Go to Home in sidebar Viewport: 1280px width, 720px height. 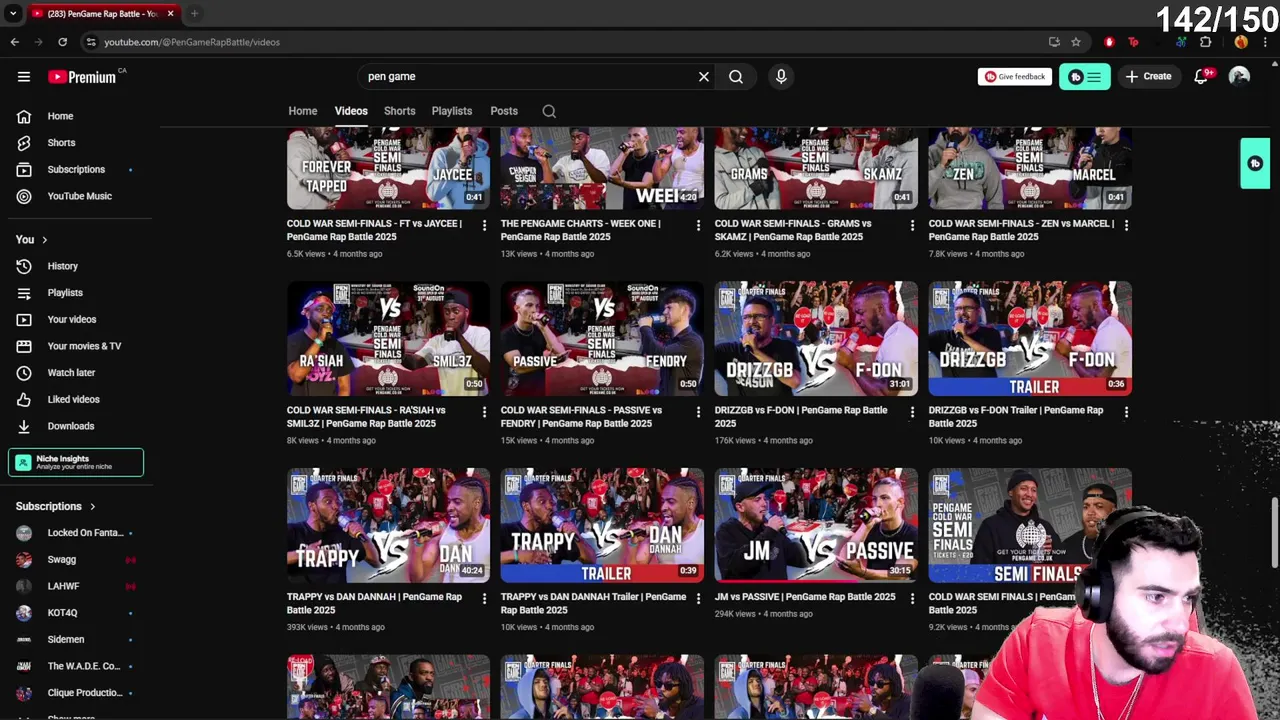click(60, 116)
